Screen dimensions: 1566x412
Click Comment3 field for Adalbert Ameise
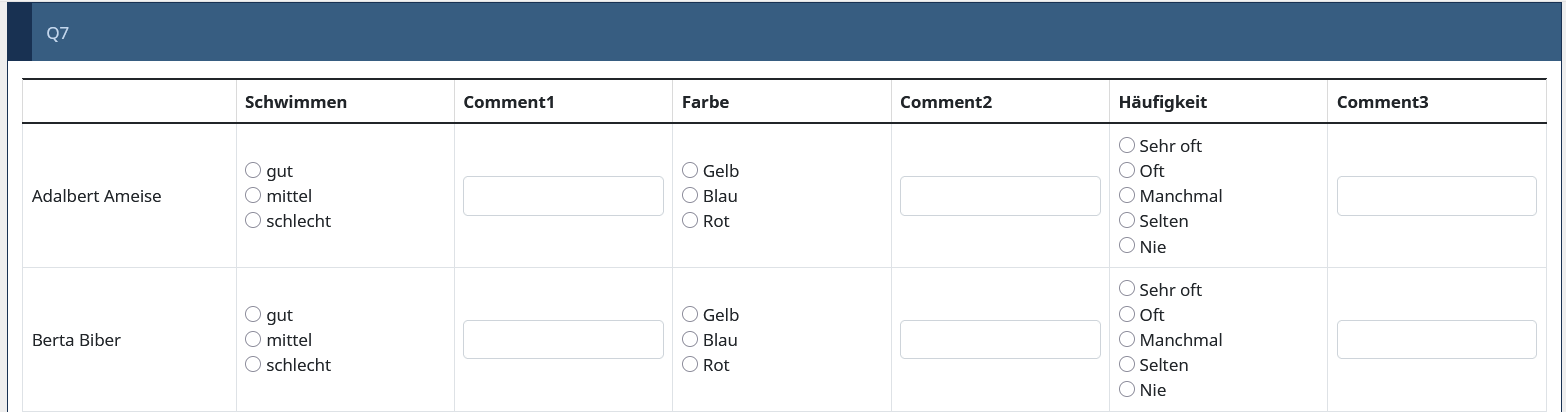click(1436, 196)
